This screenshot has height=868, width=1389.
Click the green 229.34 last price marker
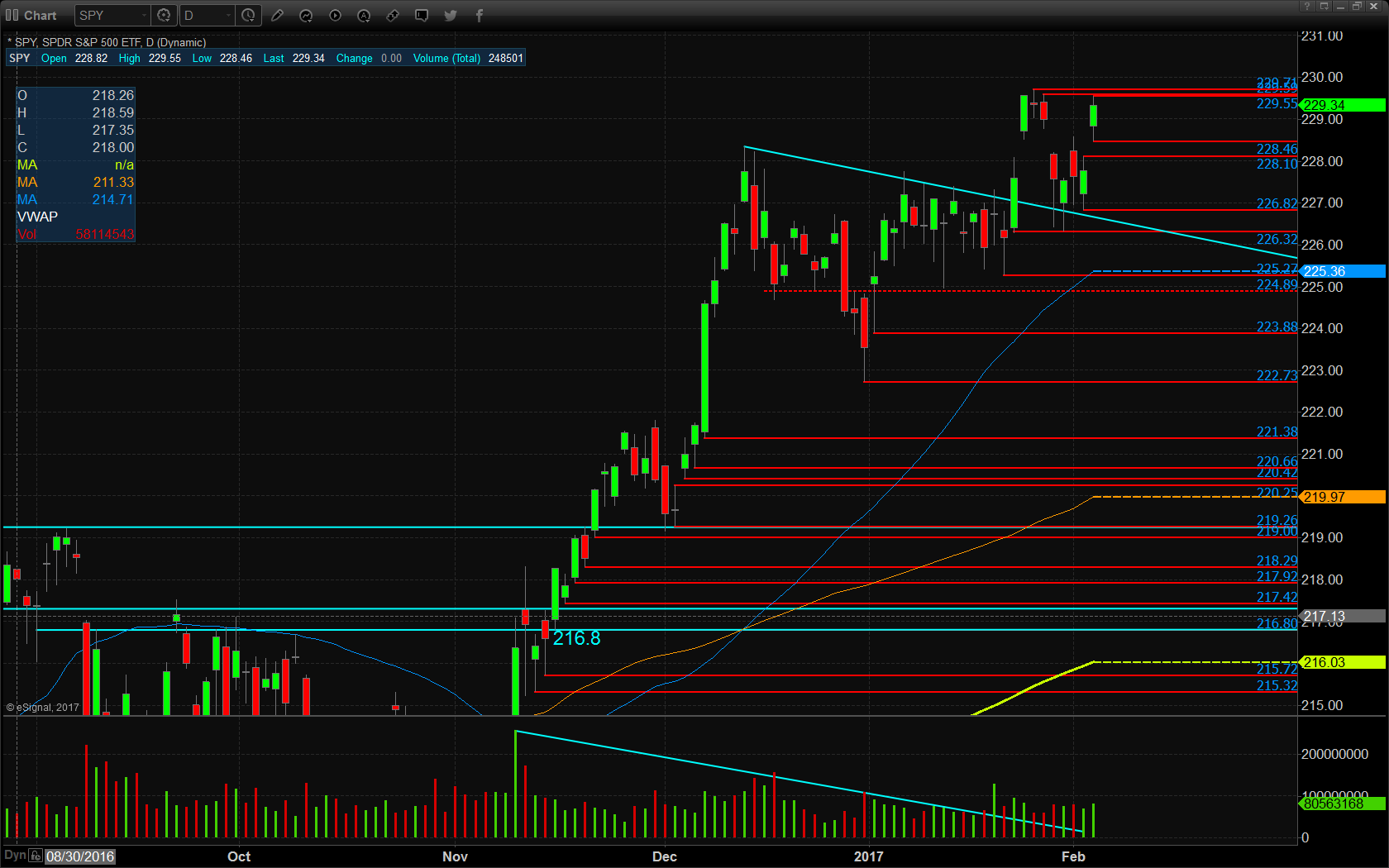1343,105
